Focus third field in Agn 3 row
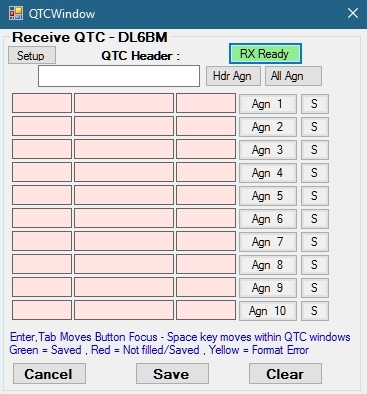The image size is (367, 394). click(x=206, y=149)
